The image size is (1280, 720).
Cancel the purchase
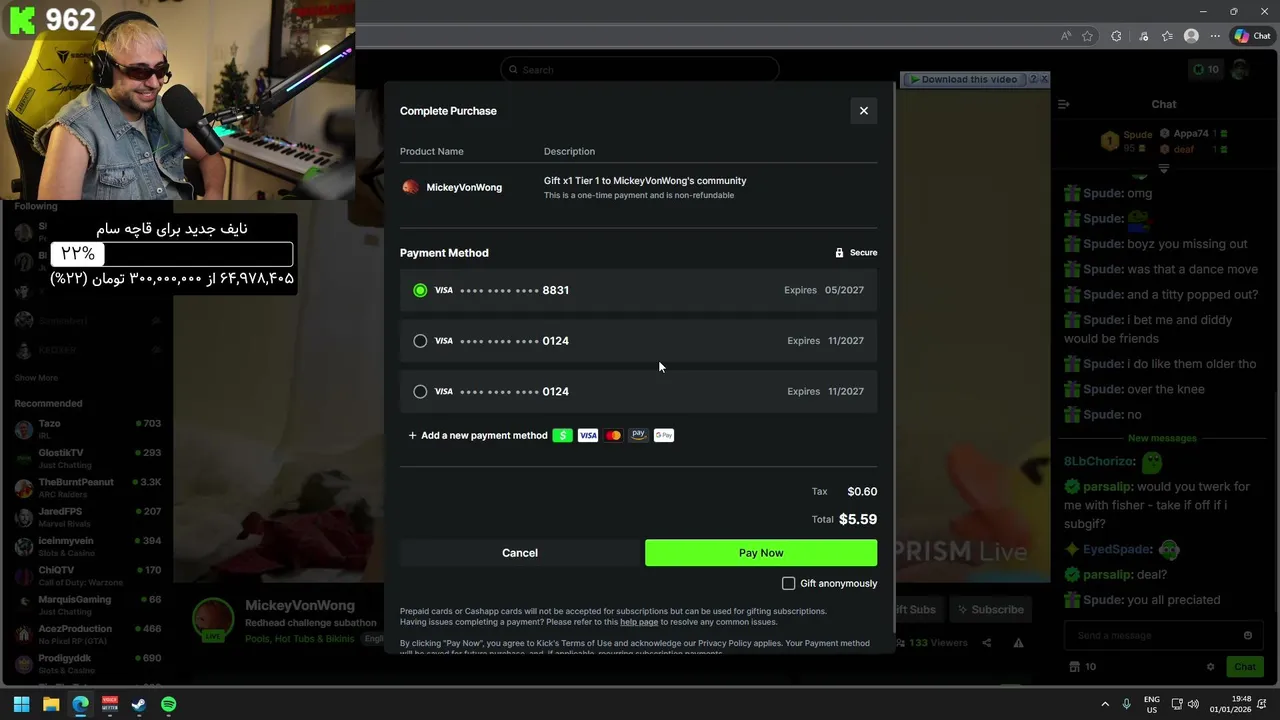pyautogui.click(x=520, y=553)
